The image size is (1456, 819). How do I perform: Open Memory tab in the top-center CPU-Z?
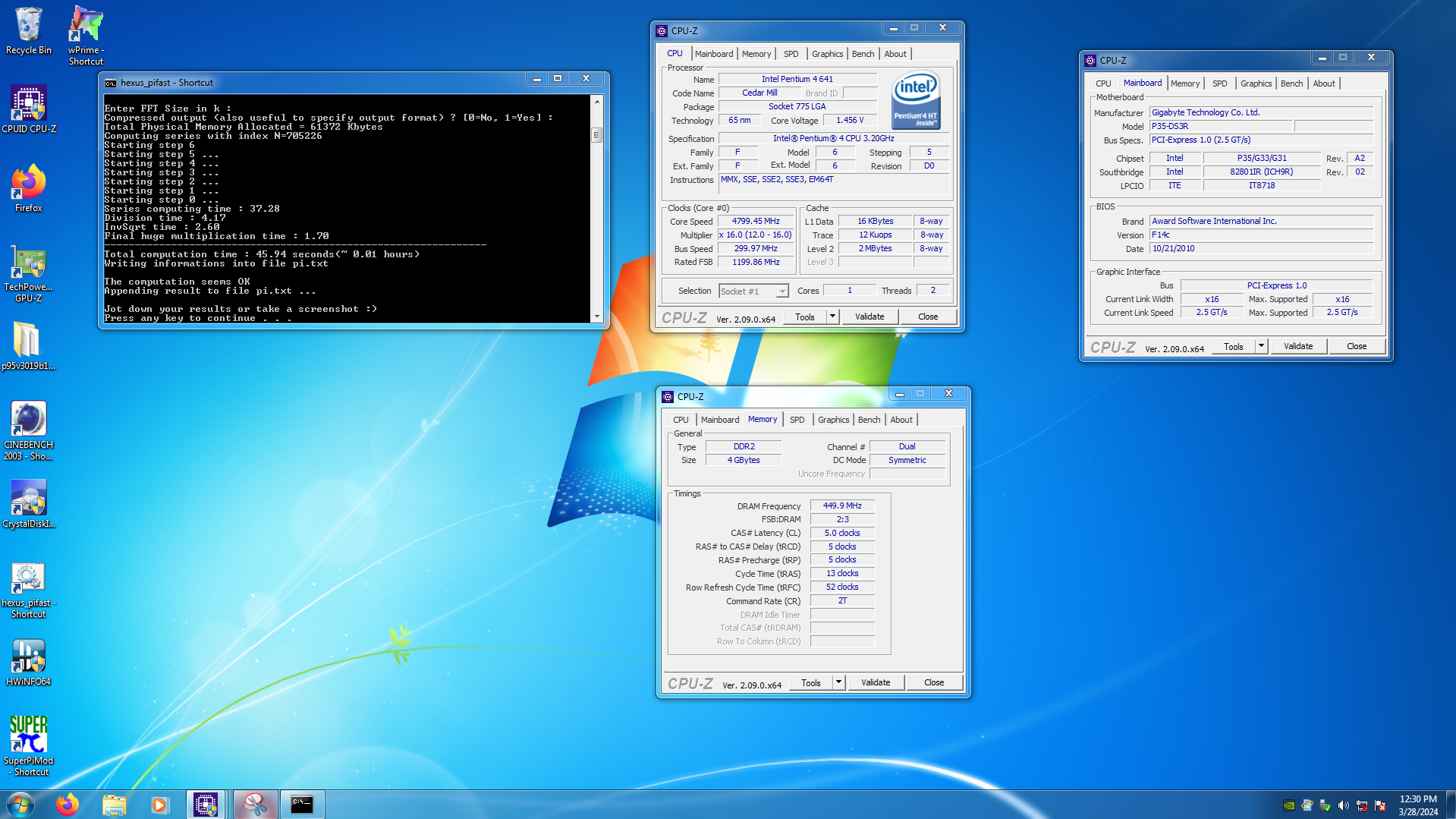[756, 54]
